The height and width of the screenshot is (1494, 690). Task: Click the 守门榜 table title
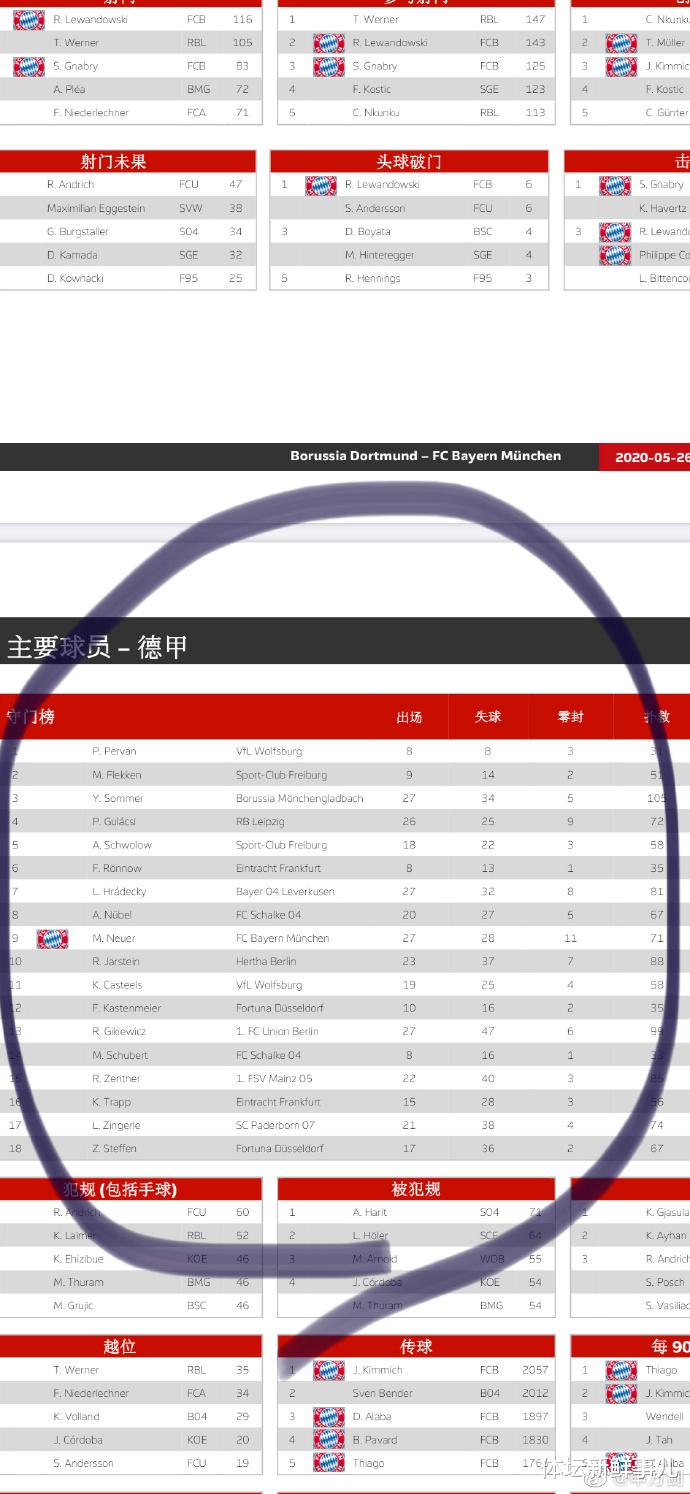(x=30, y=717)
